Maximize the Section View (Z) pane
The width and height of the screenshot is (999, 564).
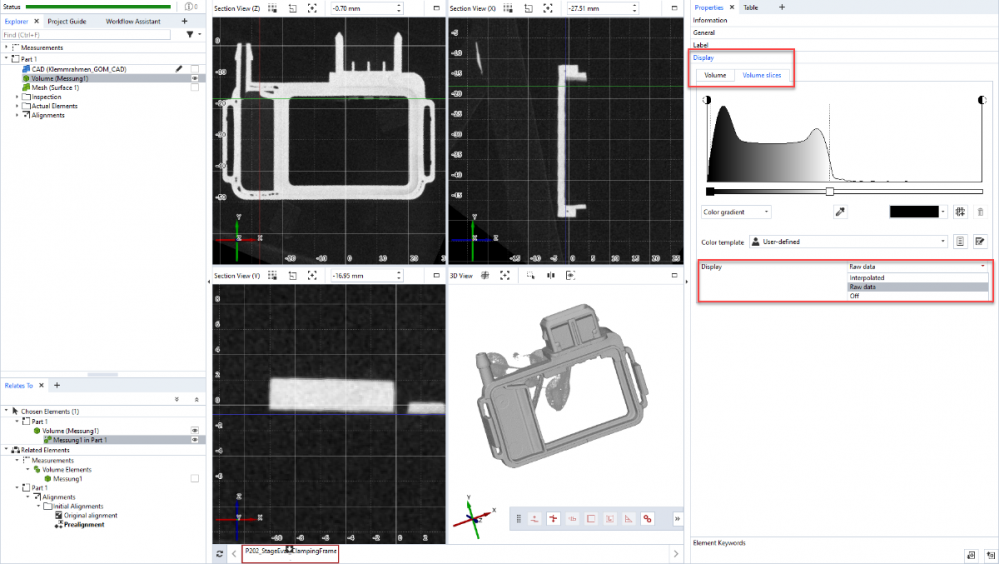(438, 8)
